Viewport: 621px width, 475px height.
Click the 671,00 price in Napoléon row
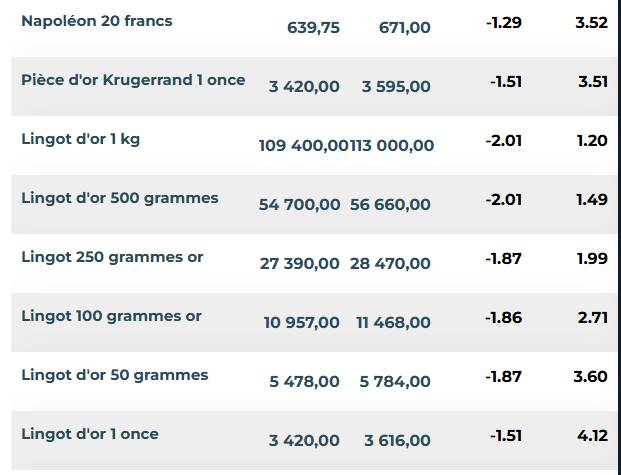[x=404, y=28]
